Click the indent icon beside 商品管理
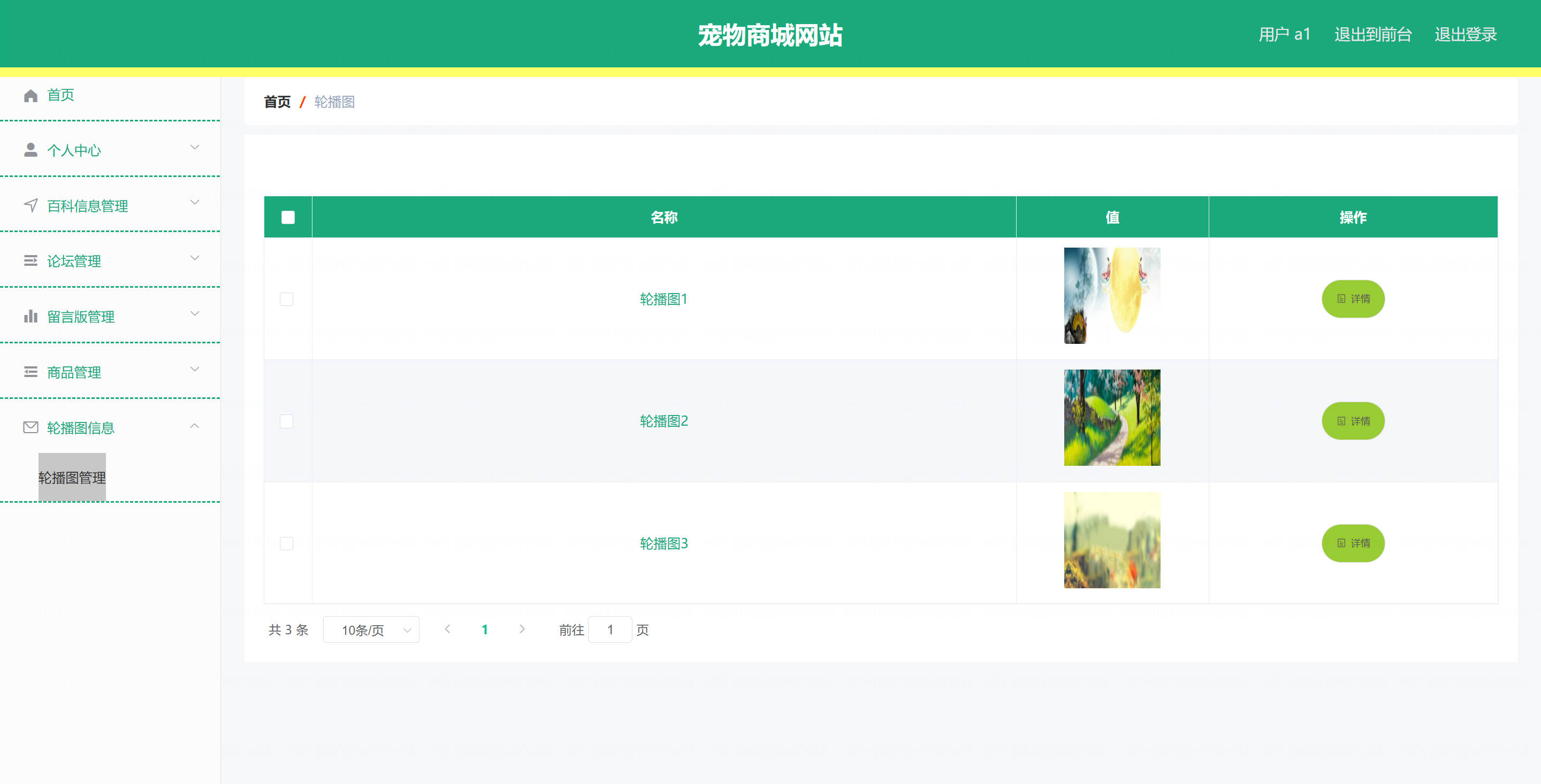Viewport: 1541px width, 784px height. [x=30, y=372]
